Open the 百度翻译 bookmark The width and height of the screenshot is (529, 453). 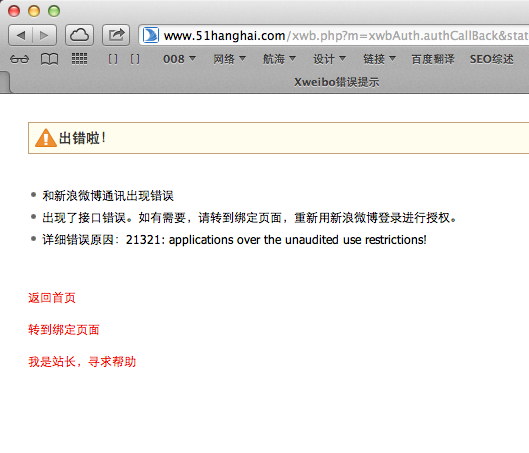point(433,59)
